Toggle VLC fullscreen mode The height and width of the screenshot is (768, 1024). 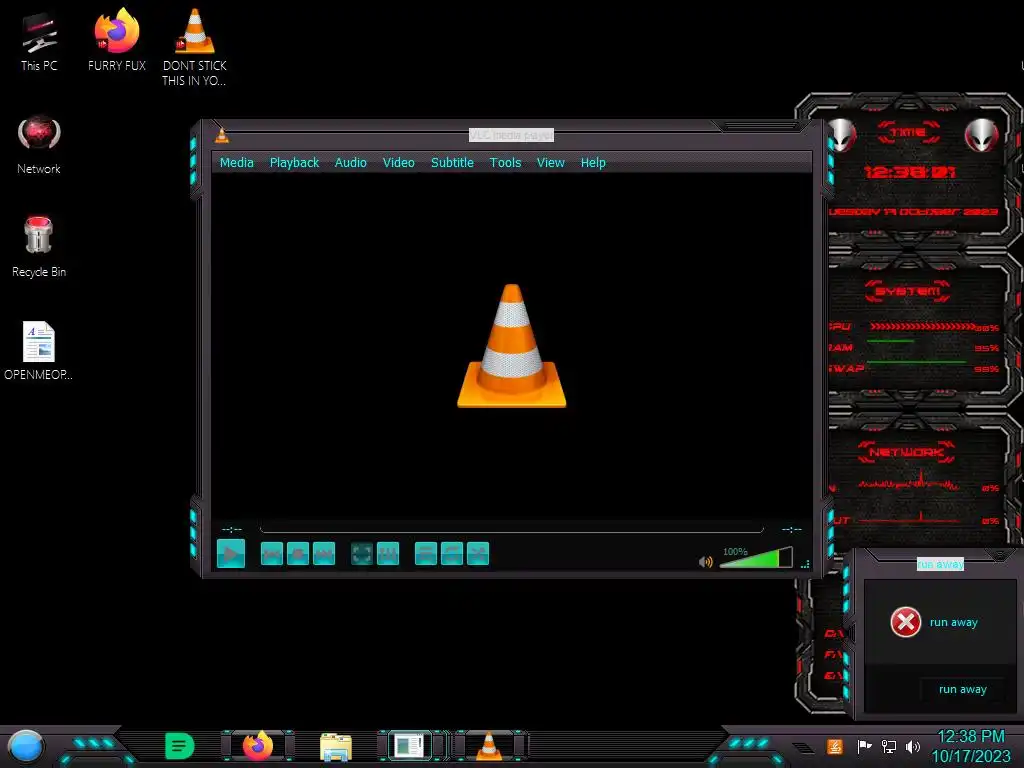coord(362,554)
